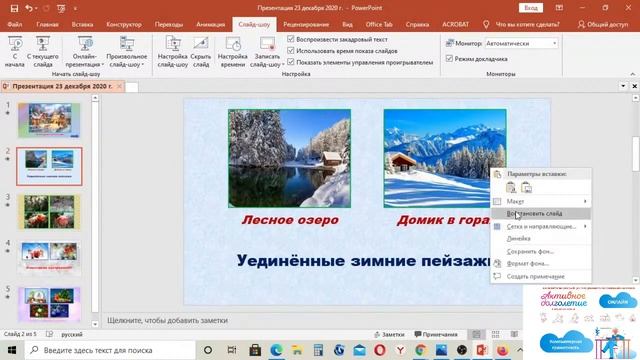Open 'Вид' ribbon tab
The height and width of the screenshot is (360, 640).
pyautogui.click(x=347, y=24)
